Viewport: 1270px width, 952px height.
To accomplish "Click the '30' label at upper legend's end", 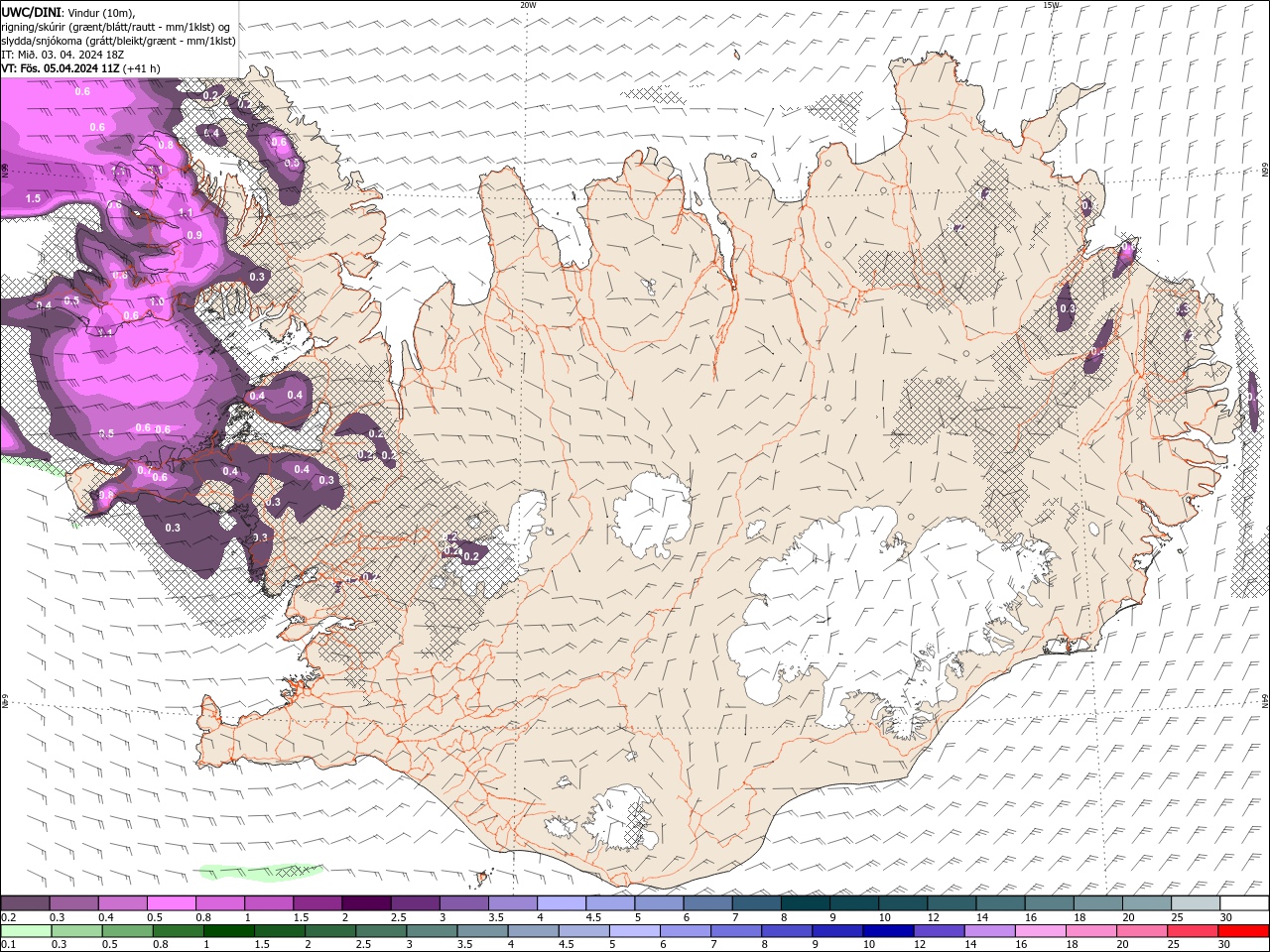I will point(1226,917).
